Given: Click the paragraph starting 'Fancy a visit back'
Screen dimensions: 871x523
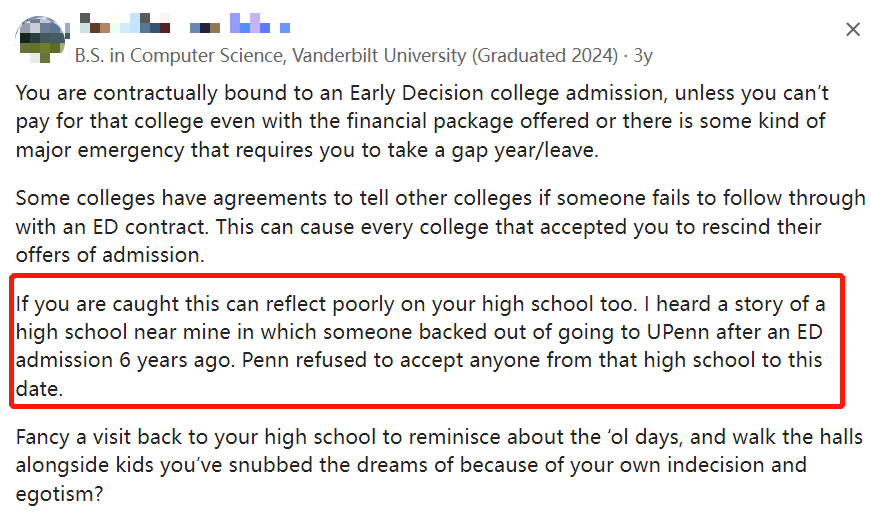Looking at the screenshot, I should pos(439,465).
